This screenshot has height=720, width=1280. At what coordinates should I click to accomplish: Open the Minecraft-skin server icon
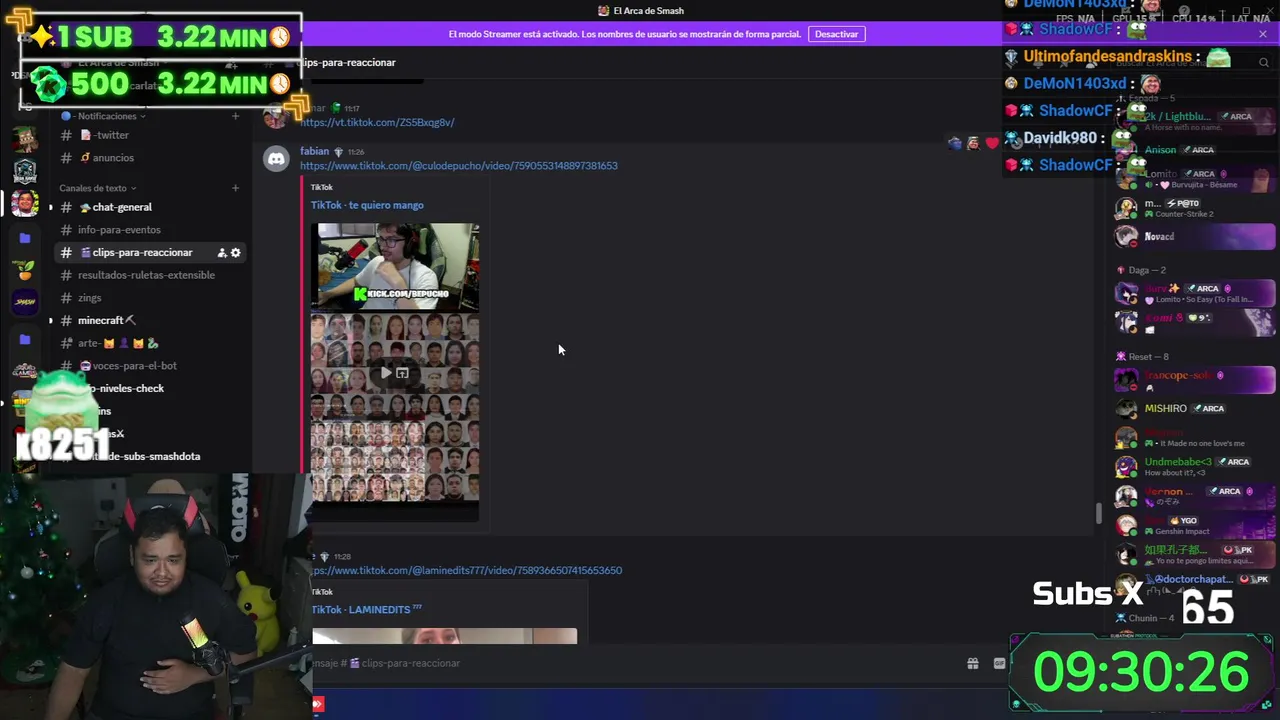click(25, 138)
